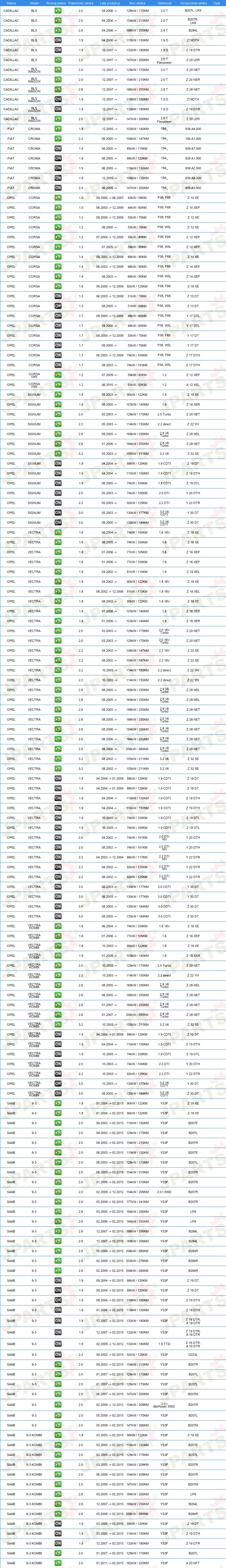Click the Oznaczenie silnika column header

click(x=193, y=3)
